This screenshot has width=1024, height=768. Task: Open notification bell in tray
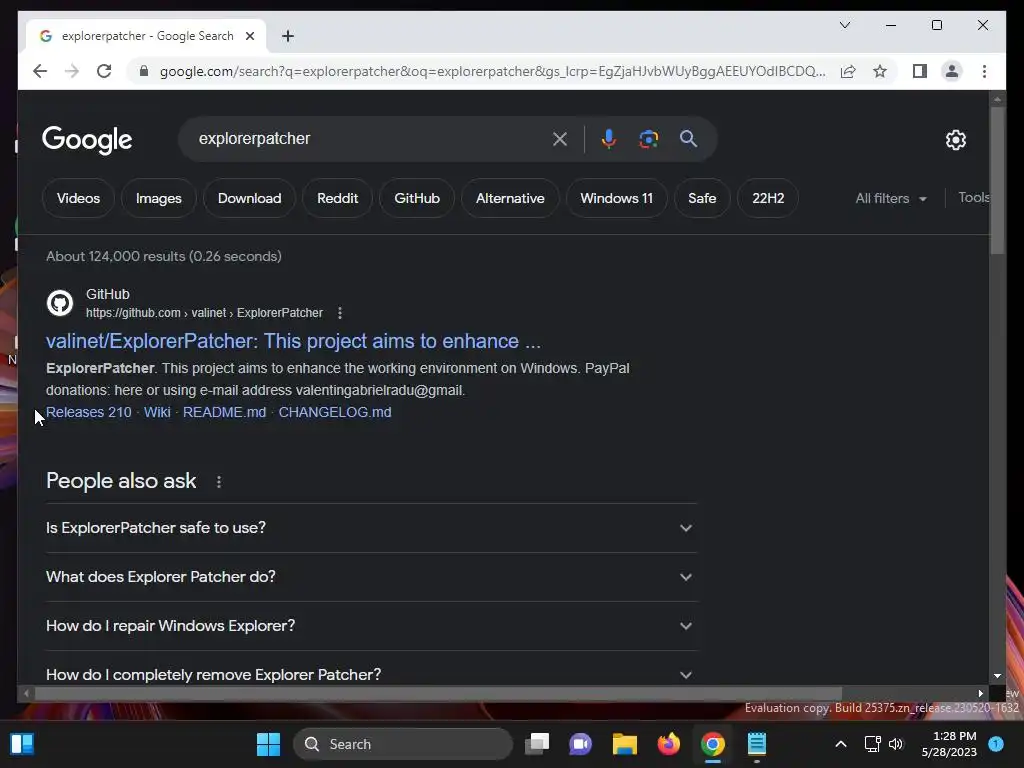996,744
